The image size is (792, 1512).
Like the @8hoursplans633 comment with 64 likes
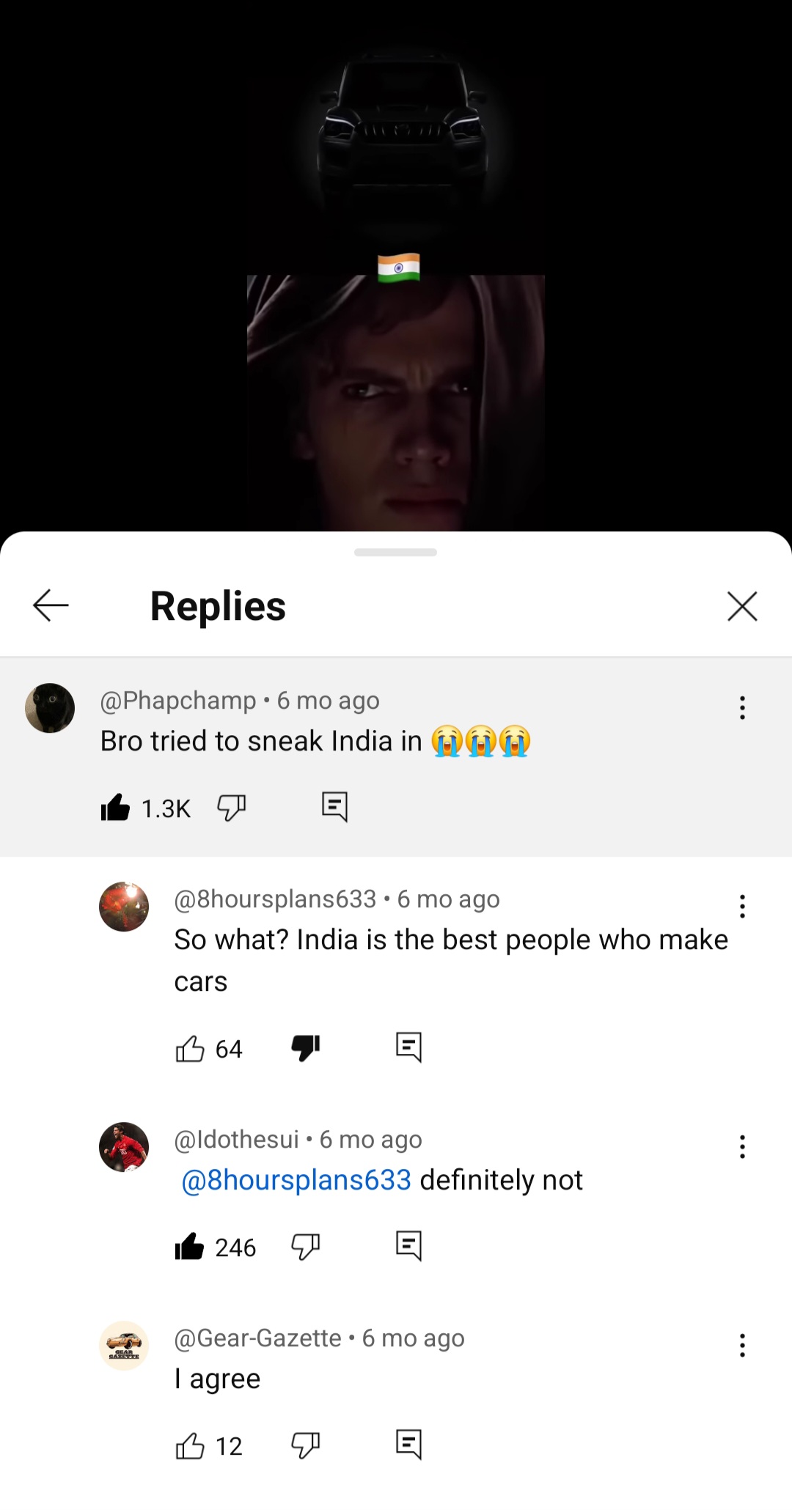[x=190, y=1049]
